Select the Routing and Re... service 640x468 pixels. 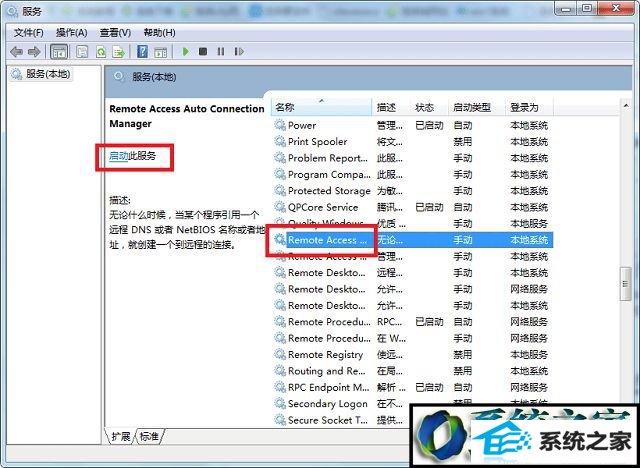point(412,371)
